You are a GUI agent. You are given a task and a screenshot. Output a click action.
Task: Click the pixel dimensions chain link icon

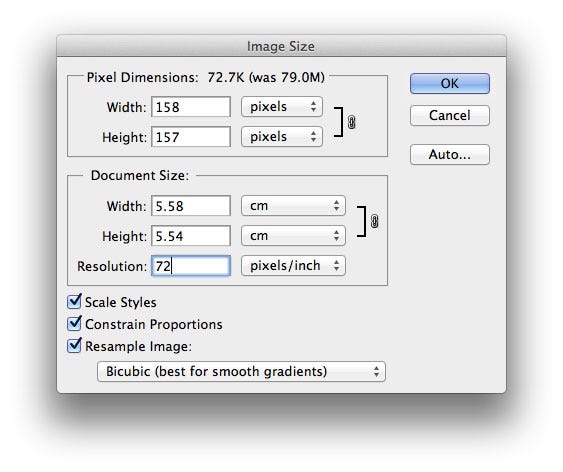tap(352, 122)
